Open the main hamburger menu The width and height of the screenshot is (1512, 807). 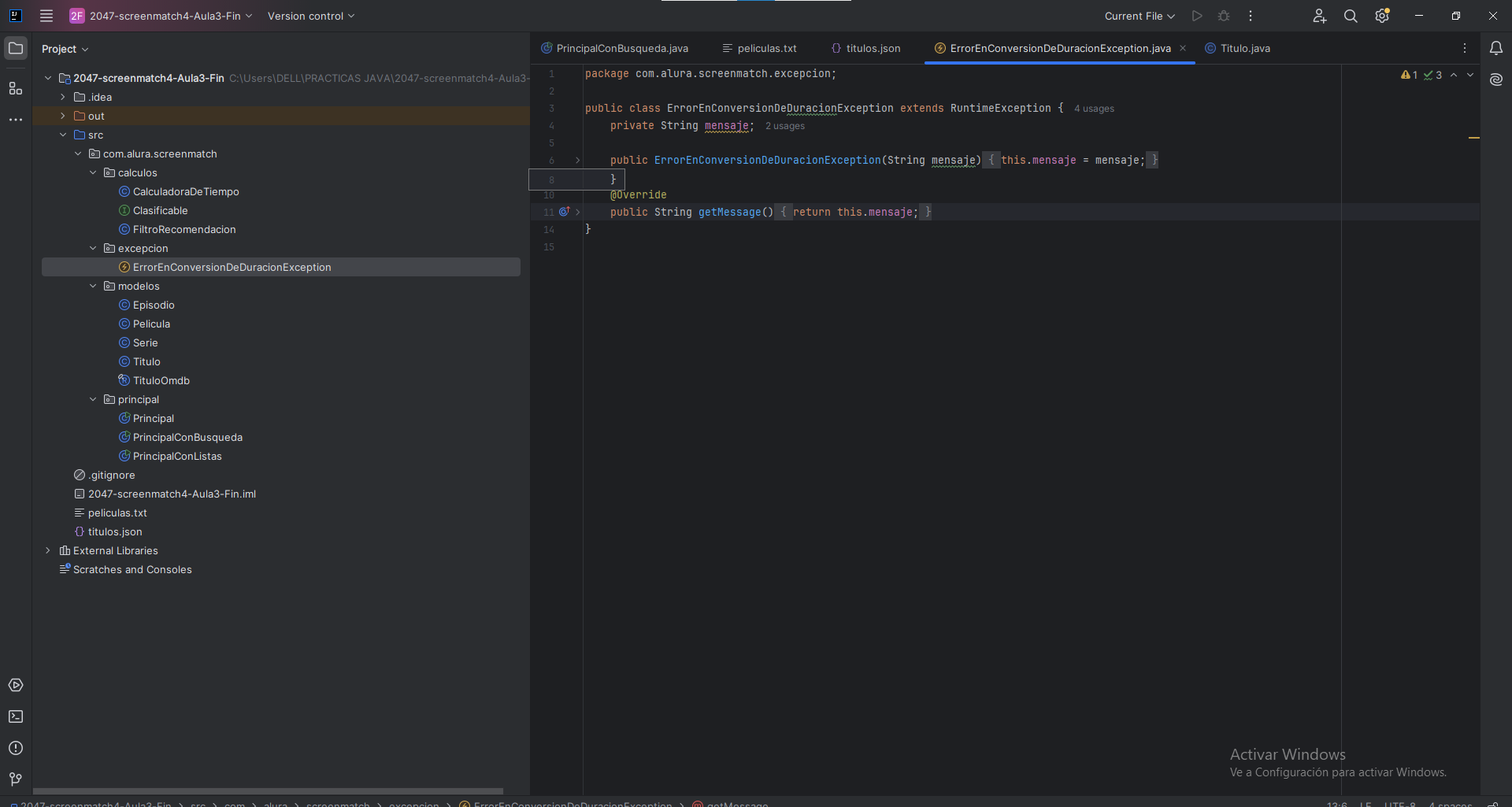coord(46,16)
